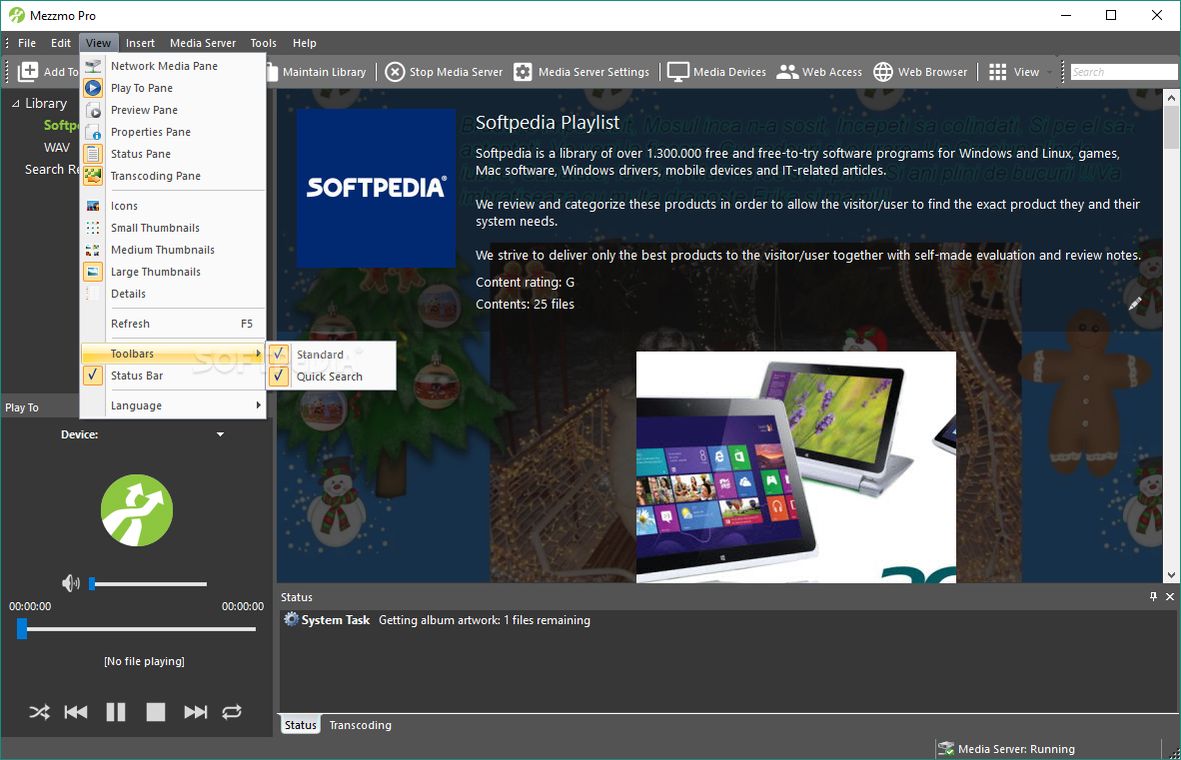Image resolution: width=1181 pixels, height=760 pixels.
Task: Close the Status pane
Action: pos(1170,597)
